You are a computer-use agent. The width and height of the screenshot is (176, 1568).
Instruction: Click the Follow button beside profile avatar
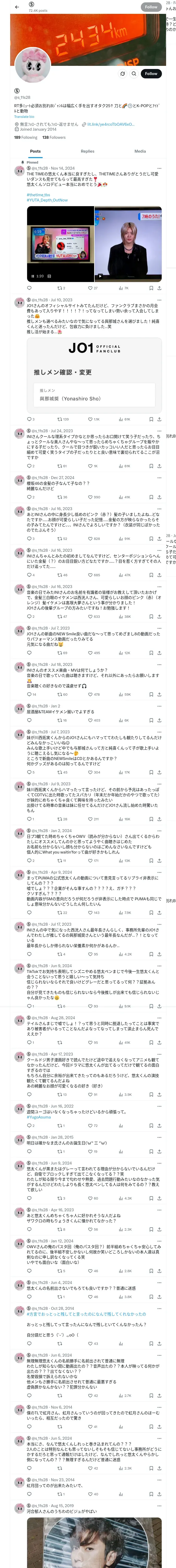(x=150, y=73)
